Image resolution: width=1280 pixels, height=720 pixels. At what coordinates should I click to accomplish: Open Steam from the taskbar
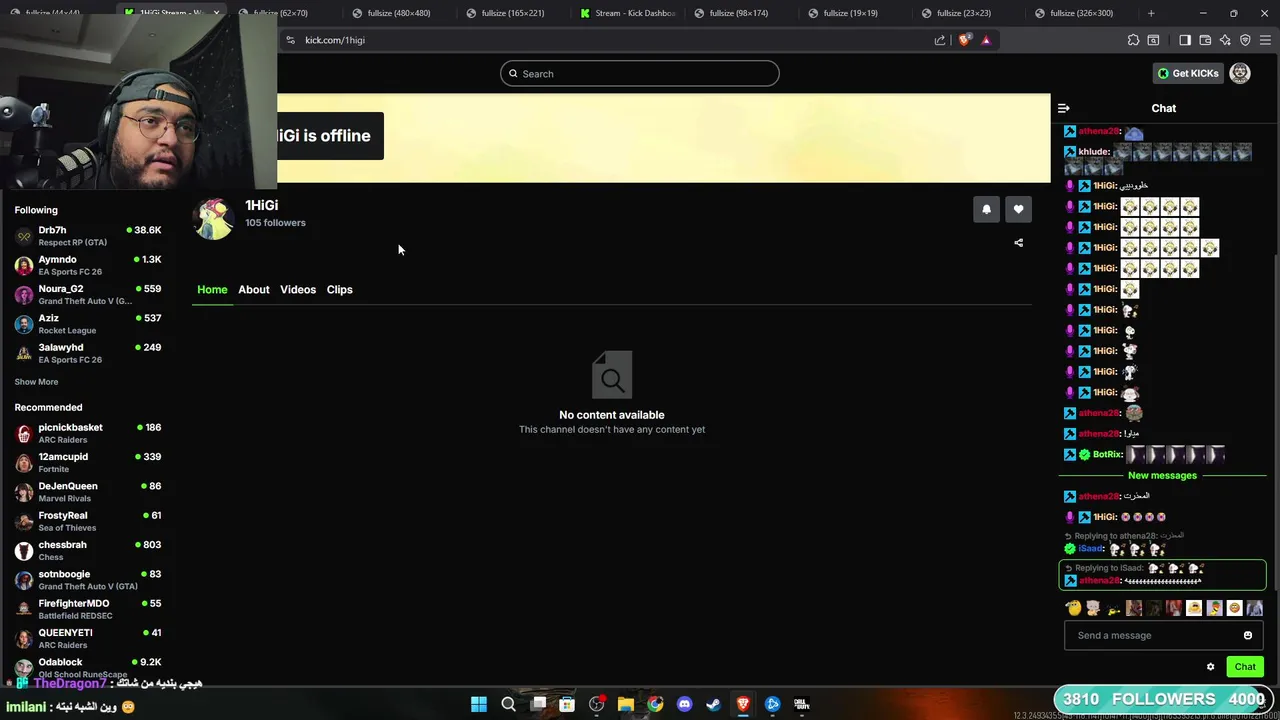[x=713, y=704]
